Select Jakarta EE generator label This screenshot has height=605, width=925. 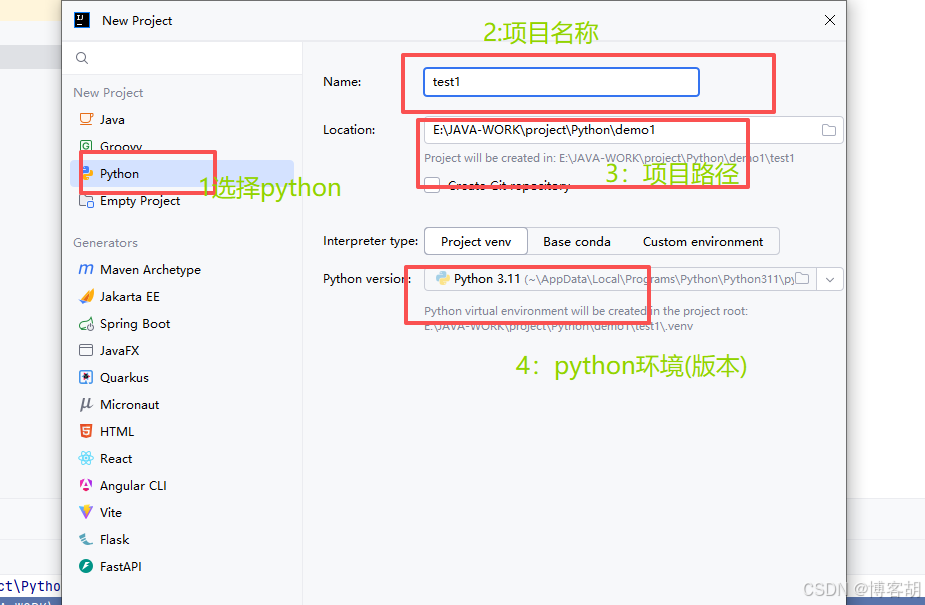[x=130, y=297]
